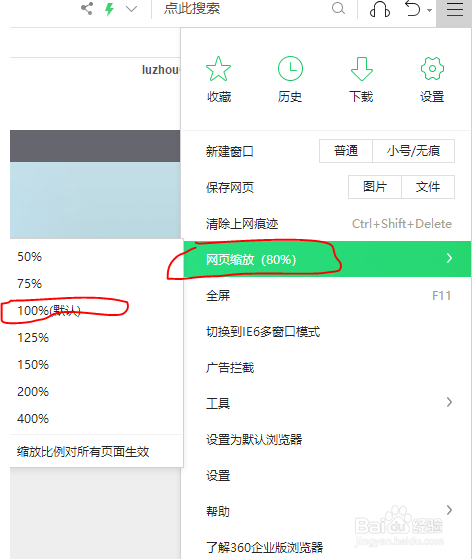
Task: Open the hamburger main menu button
Action: (455, 9)
